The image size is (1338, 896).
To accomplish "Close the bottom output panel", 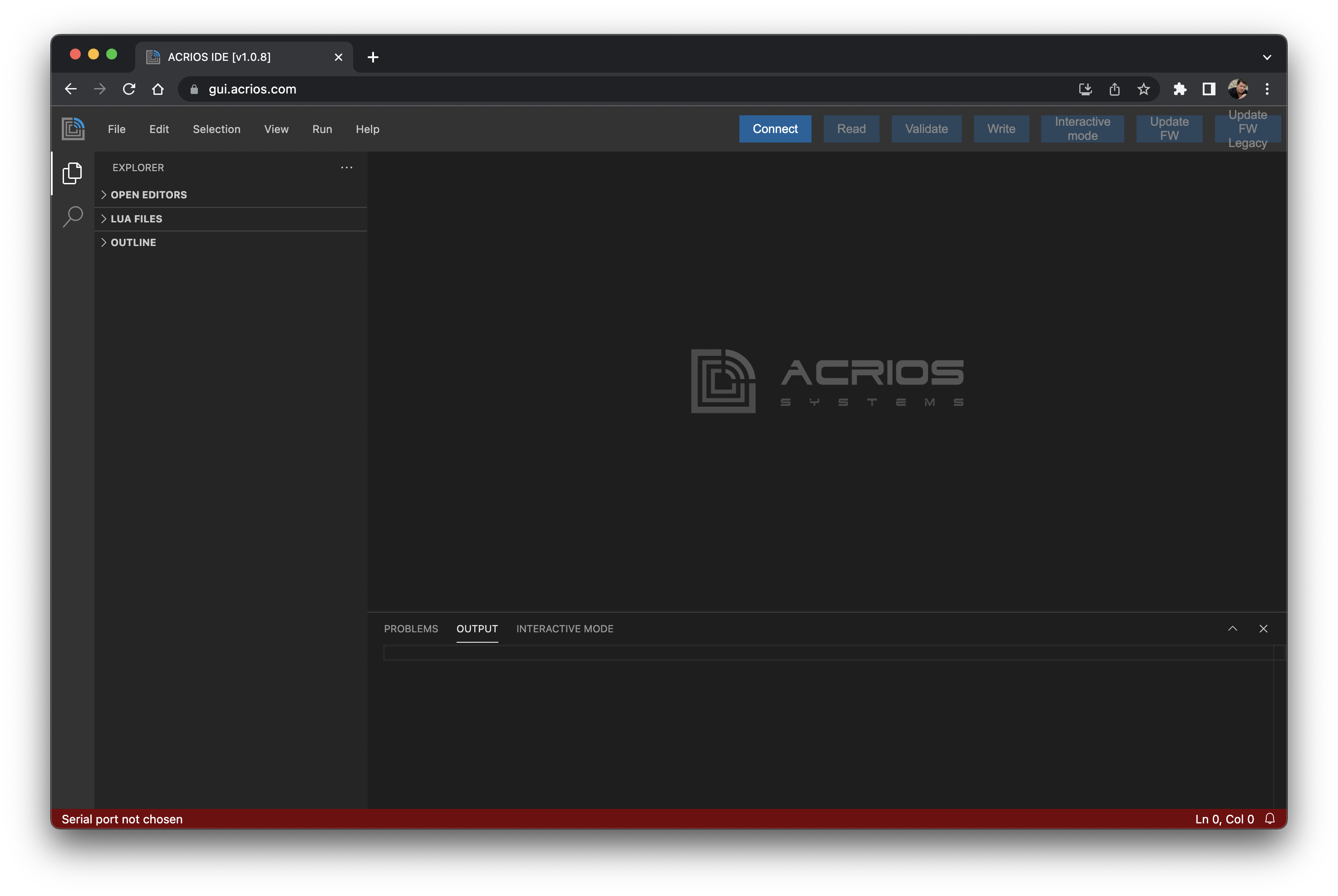I will pos(1263,629).
